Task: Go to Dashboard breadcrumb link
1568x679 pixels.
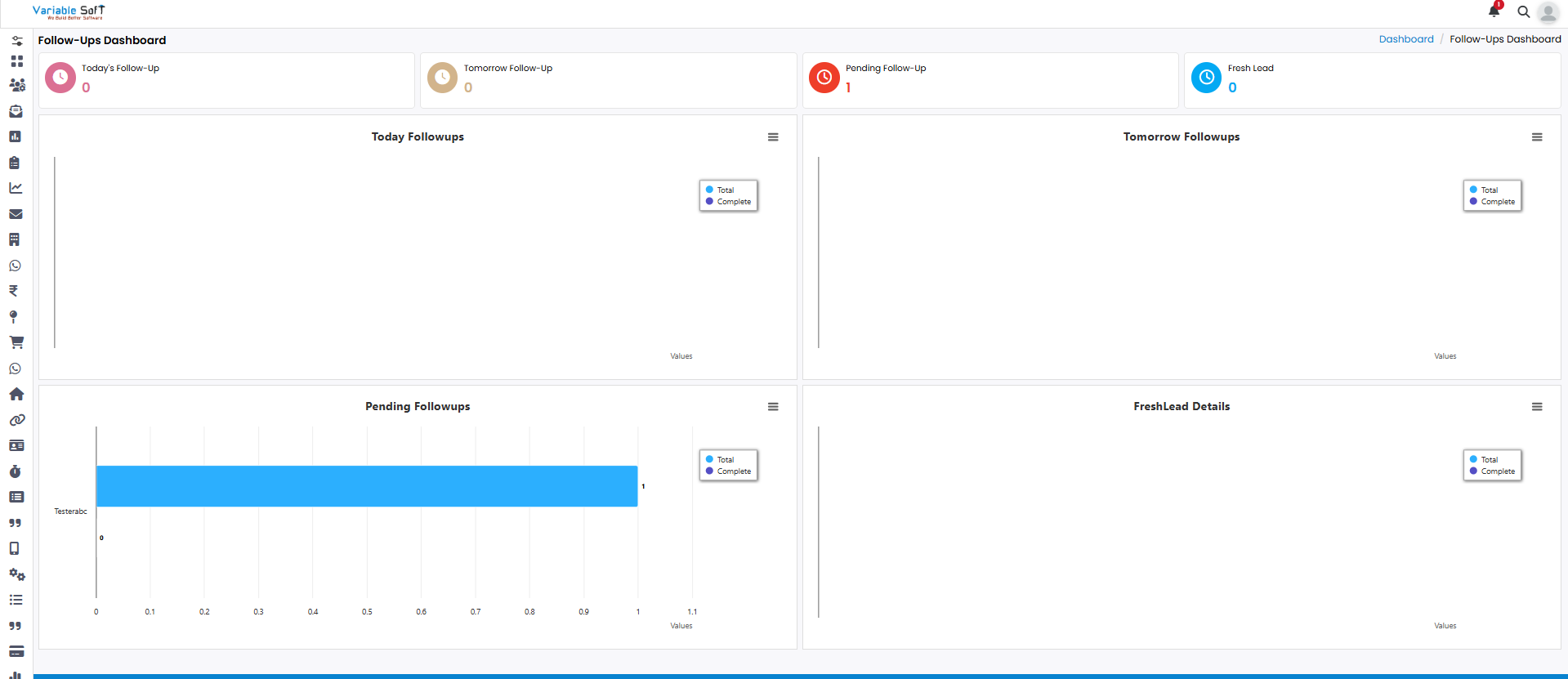Action: coord(1406,39)
